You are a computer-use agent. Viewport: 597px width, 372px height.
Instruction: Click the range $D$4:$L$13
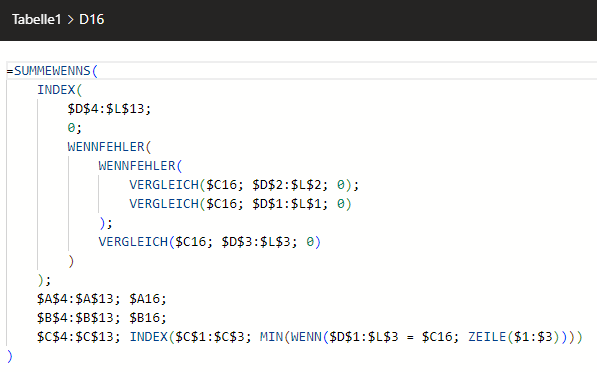click(x=106, y=109)
